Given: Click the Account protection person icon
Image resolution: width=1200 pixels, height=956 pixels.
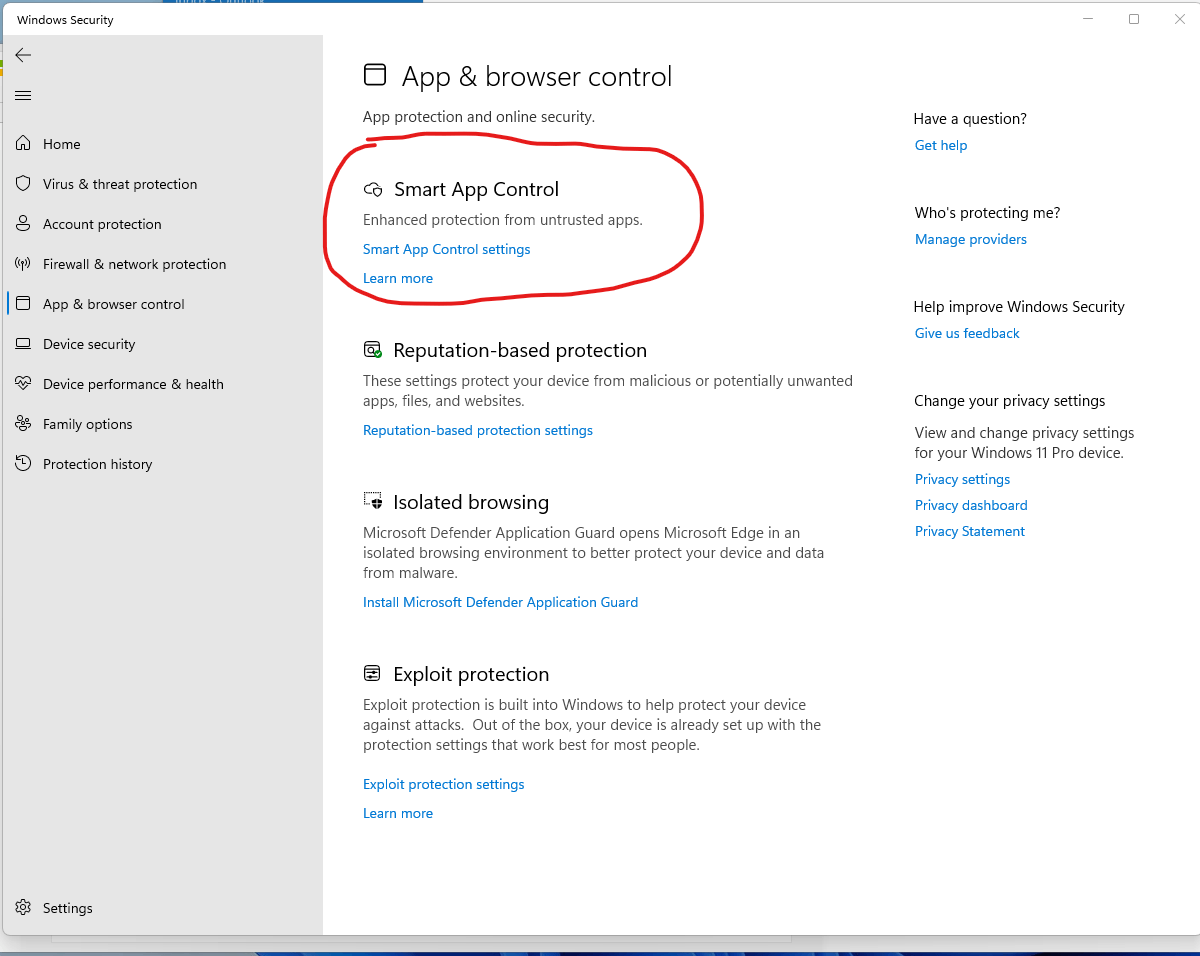Looking at the screenshot, I should click(23, 224).
